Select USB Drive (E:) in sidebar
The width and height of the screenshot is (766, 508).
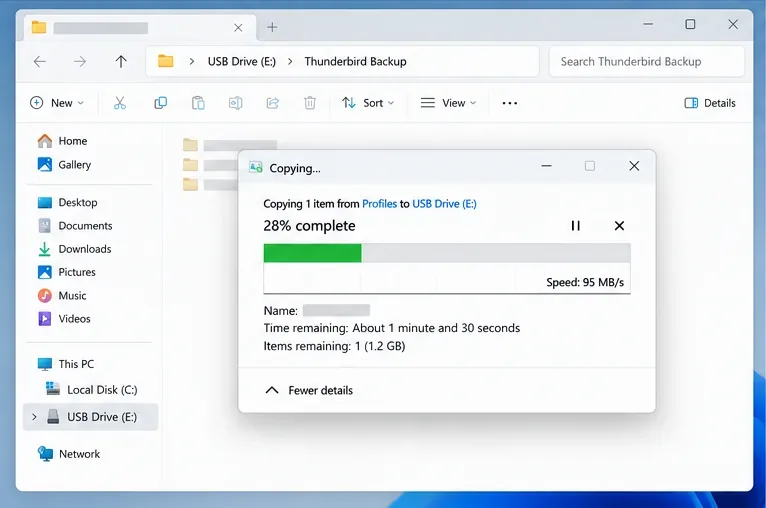(90, 417)
